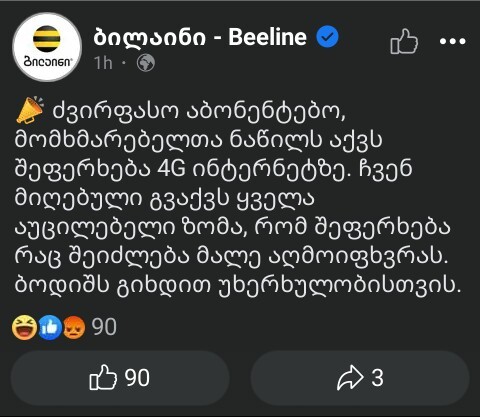This screenshot has height=417, width=480.
Task: Toggle the Like button showing 90
Action: pyautogui.click(x=120, y=378)
